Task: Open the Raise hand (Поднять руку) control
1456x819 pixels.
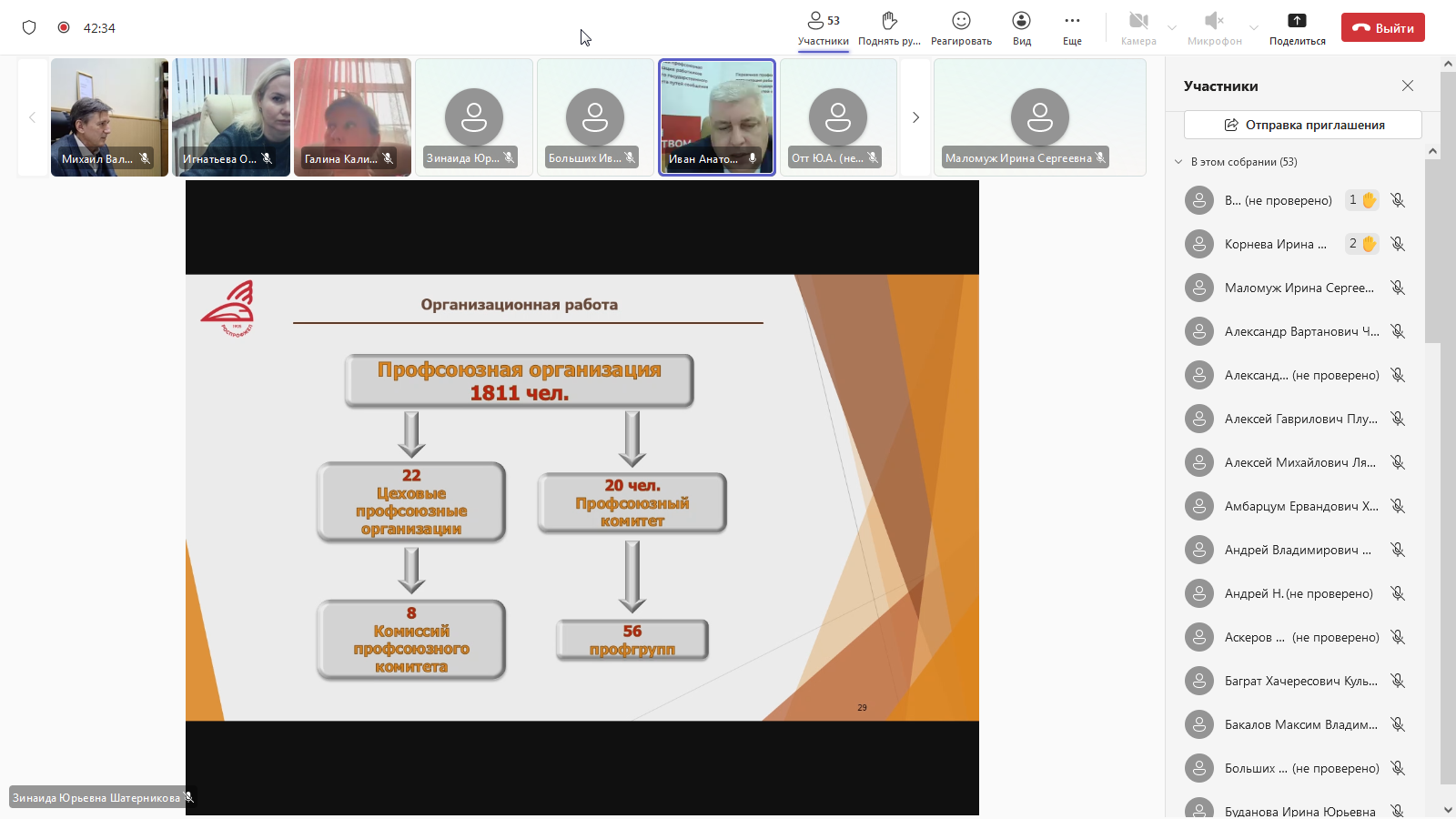Action: [889, 27]
